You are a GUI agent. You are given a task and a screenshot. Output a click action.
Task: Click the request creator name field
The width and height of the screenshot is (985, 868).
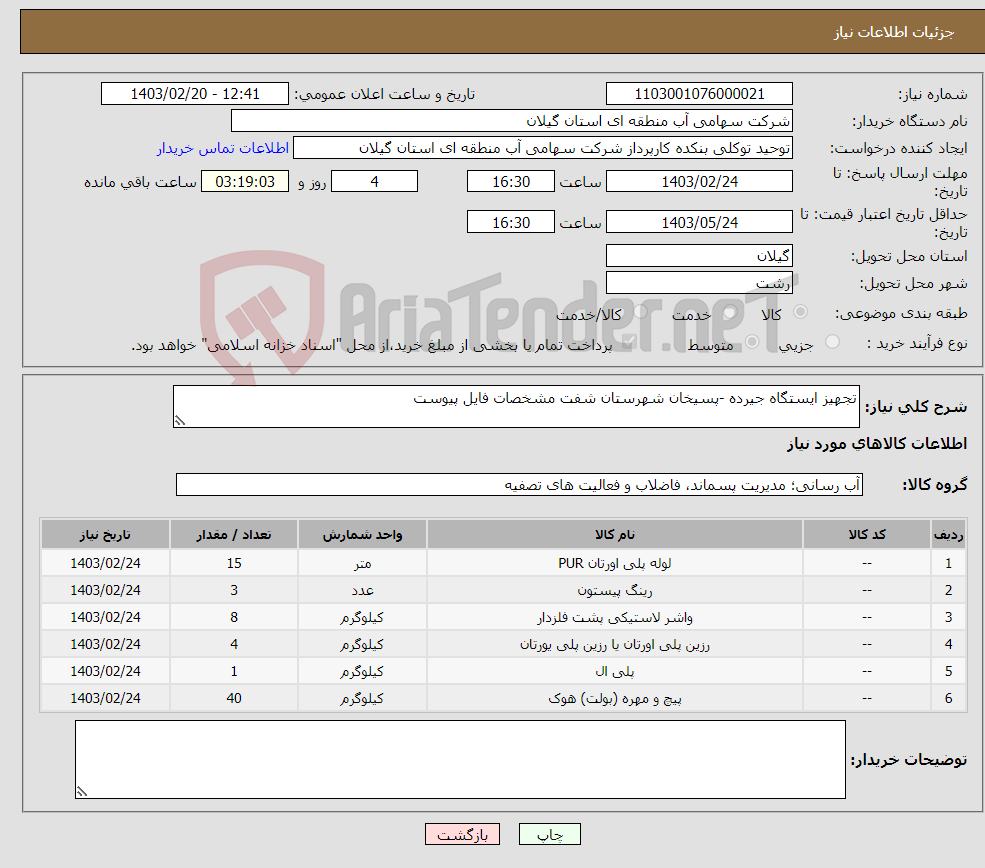coord(543,148)
